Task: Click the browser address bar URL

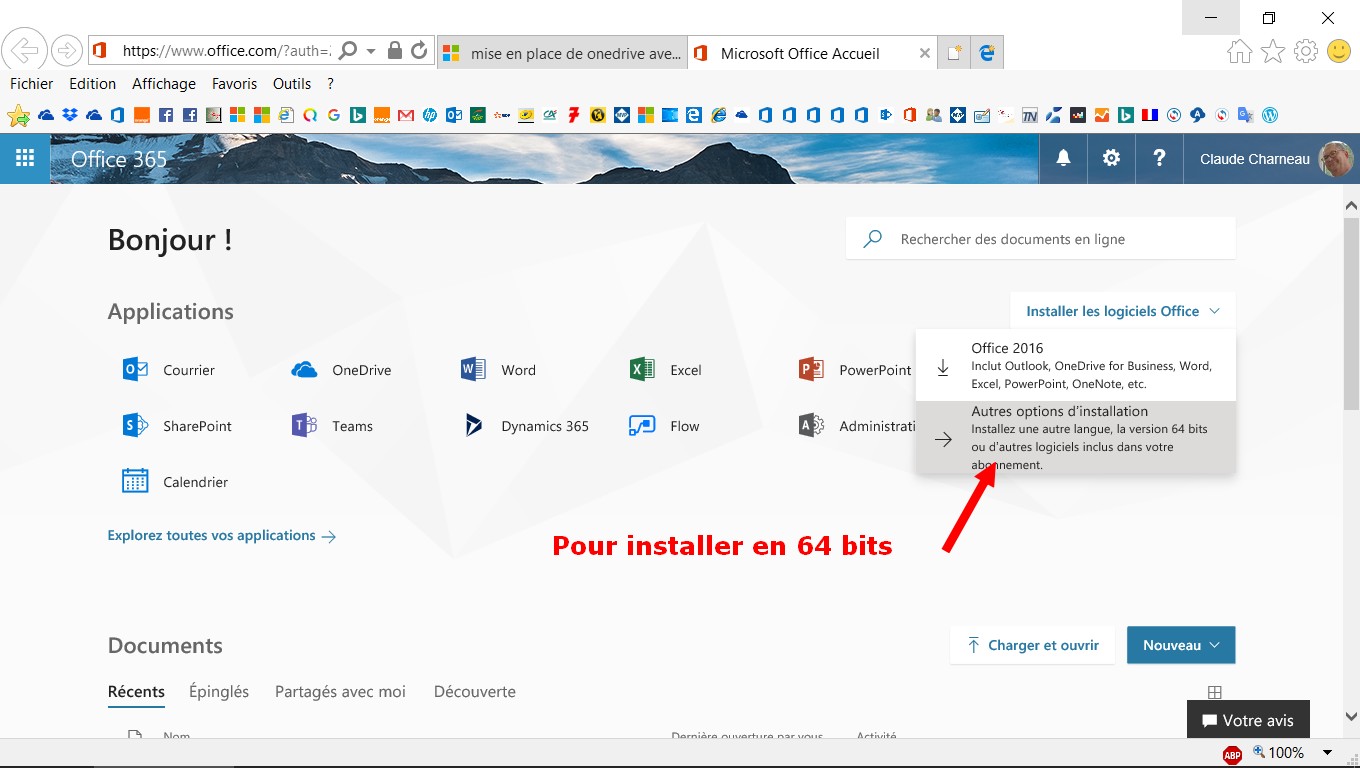Action: click(225, 50)
